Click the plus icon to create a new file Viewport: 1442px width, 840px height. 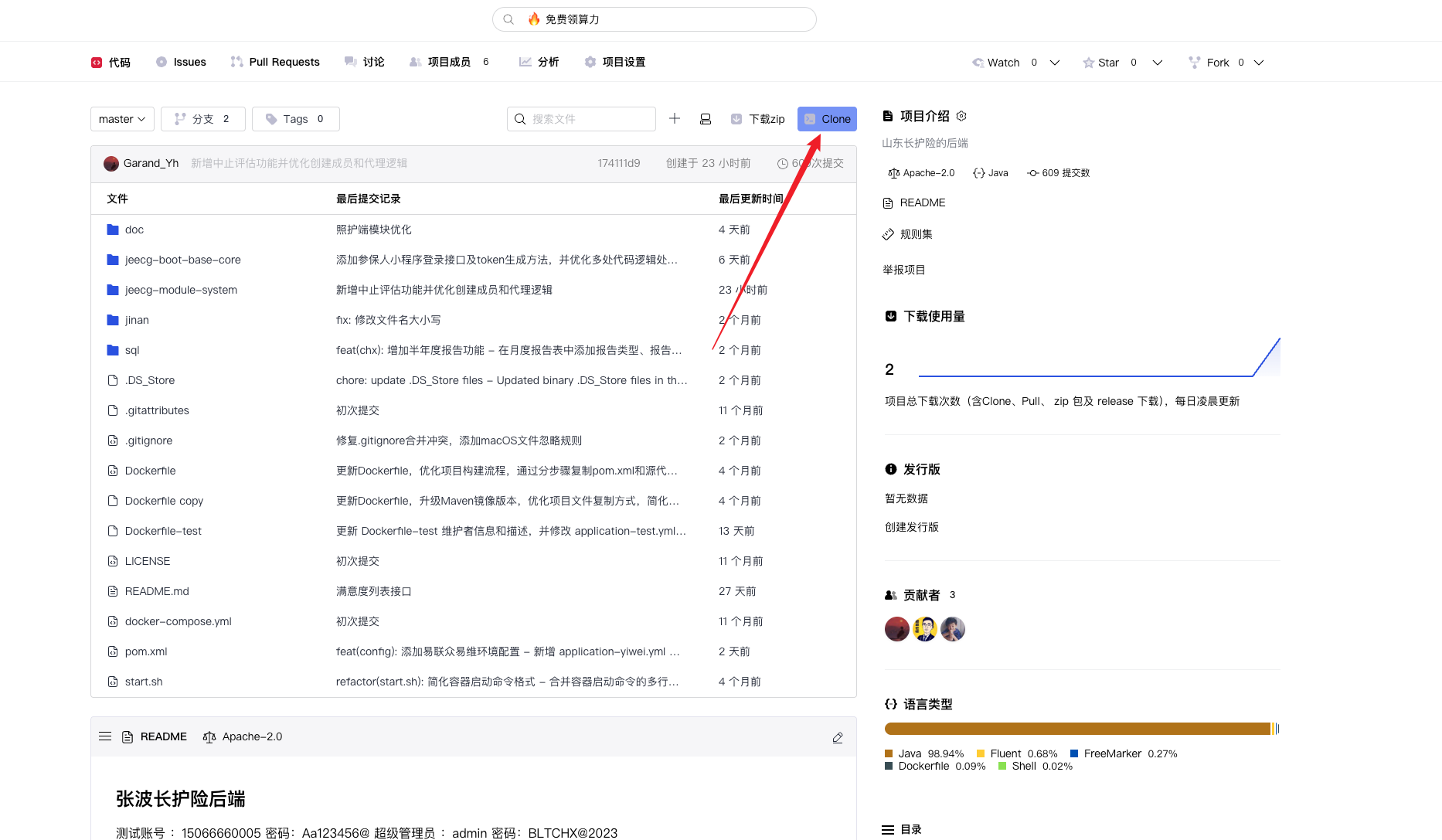tap(675, 118)
